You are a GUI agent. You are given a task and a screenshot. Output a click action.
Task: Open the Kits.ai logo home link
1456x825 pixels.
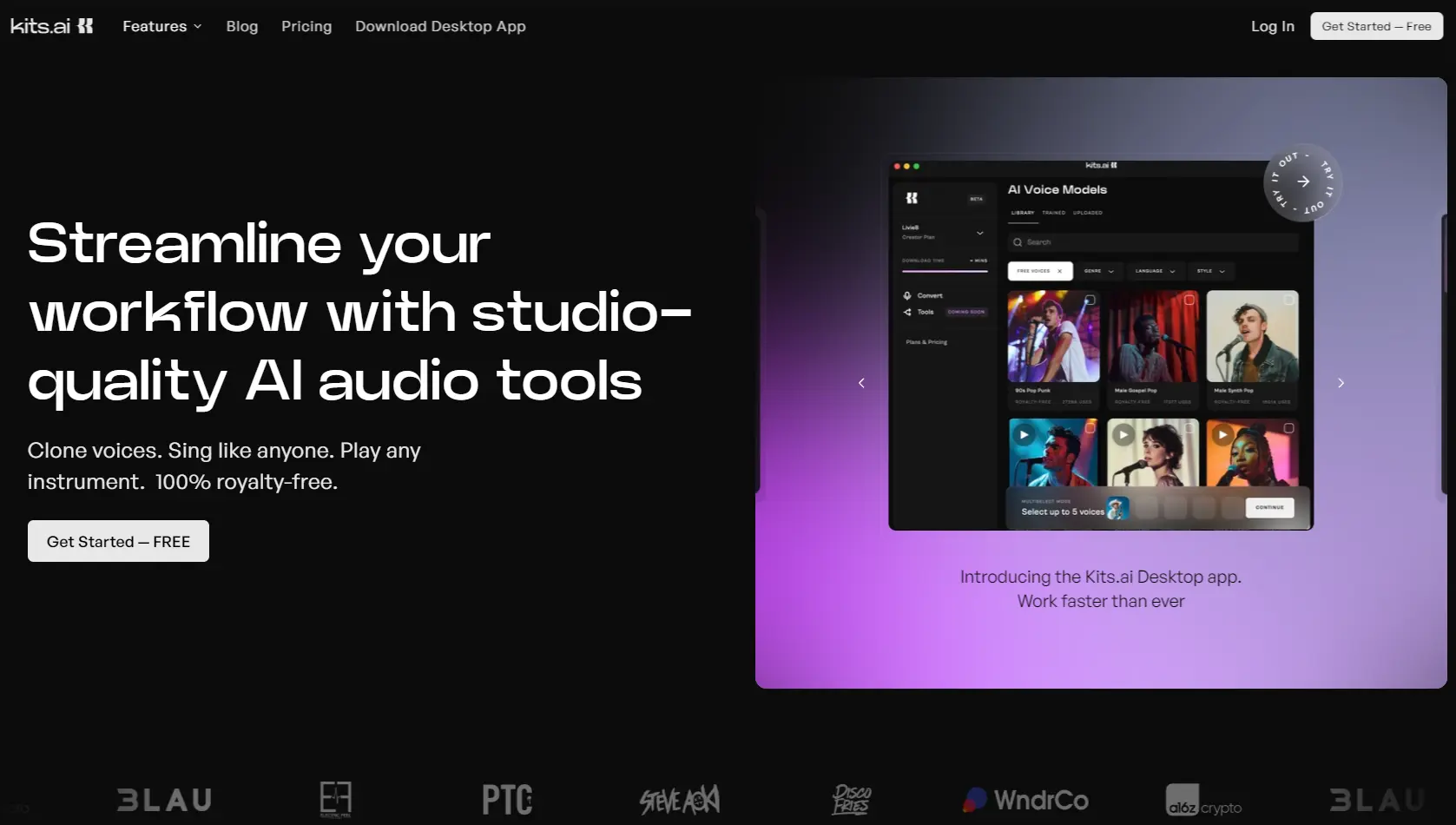51,26
